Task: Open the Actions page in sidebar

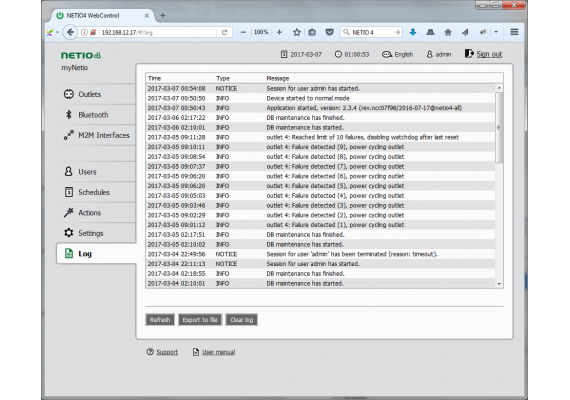Action: [x=96, y=213]
